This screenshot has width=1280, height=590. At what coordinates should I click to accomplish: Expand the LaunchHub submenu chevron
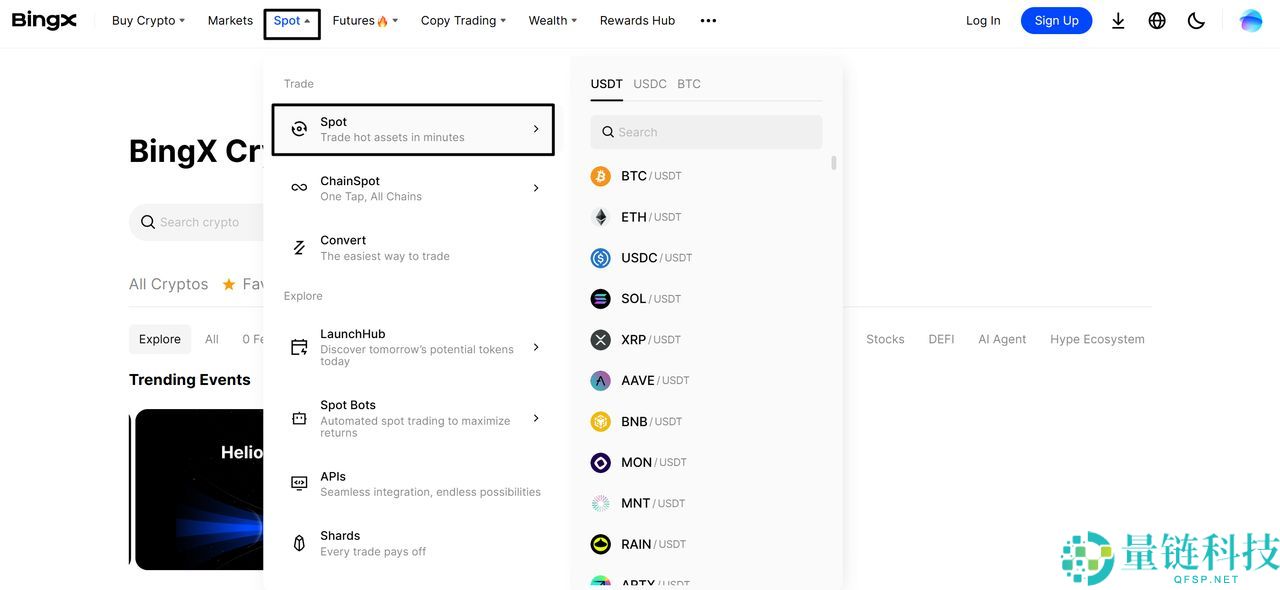pos(536,347)
